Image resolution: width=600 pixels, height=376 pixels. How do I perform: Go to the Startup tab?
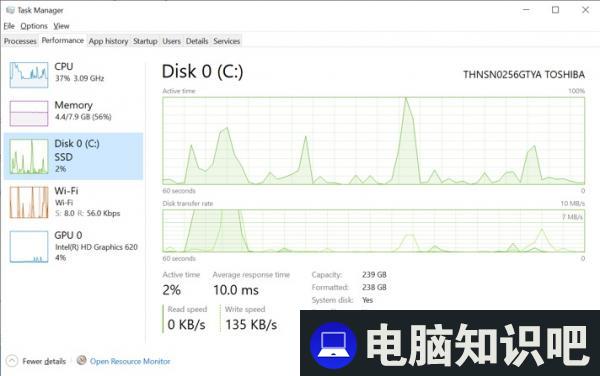point(145,41)
